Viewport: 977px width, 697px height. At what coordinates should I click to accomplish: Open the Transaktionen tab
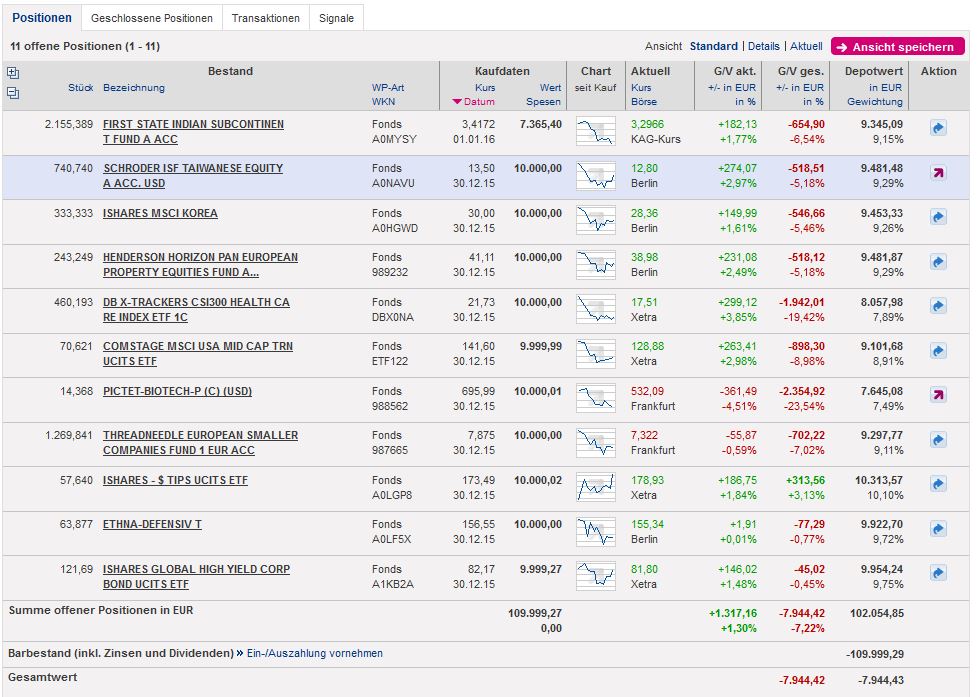265,18
